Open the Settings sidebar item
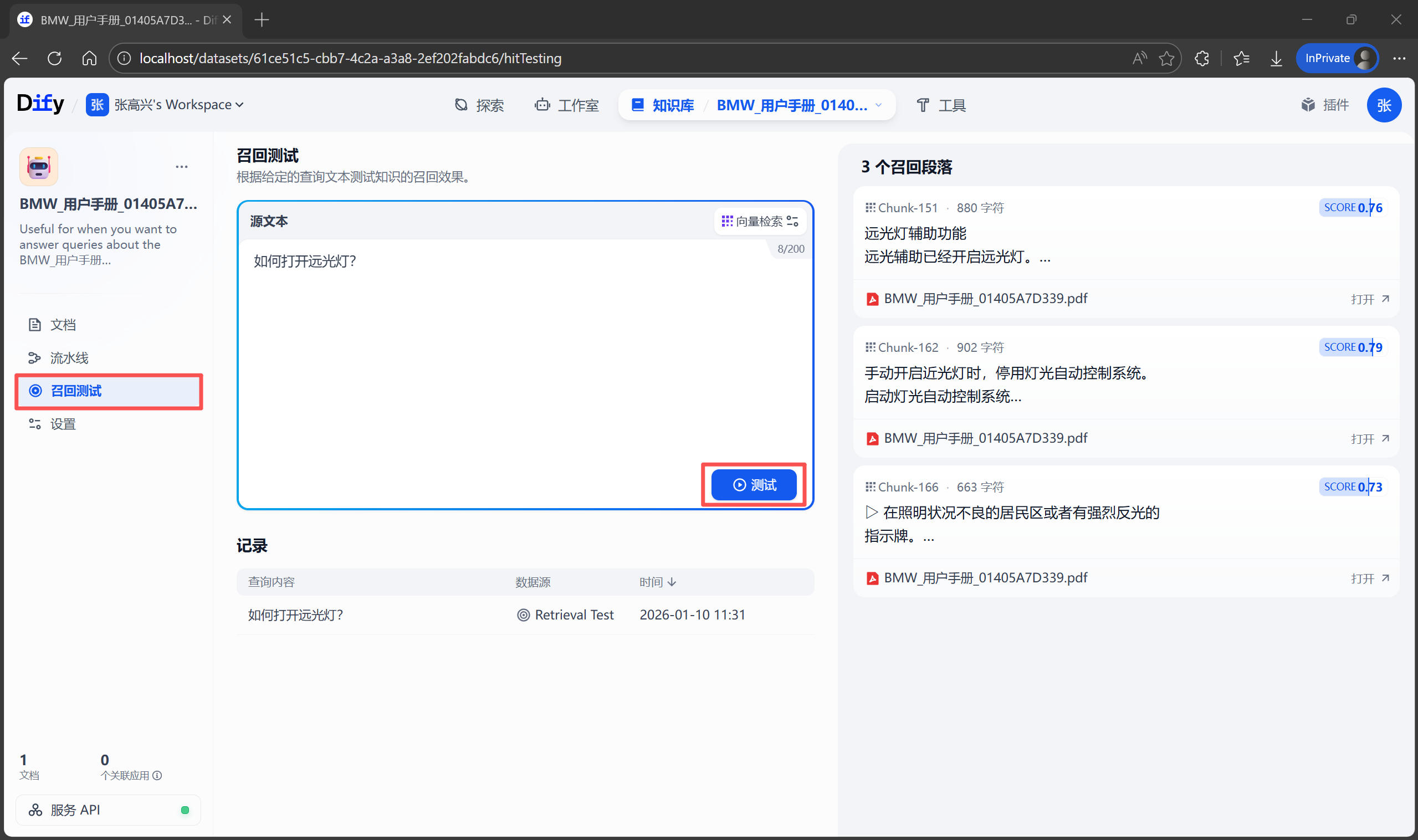The image size is (1418, 840). click(62, 424)
